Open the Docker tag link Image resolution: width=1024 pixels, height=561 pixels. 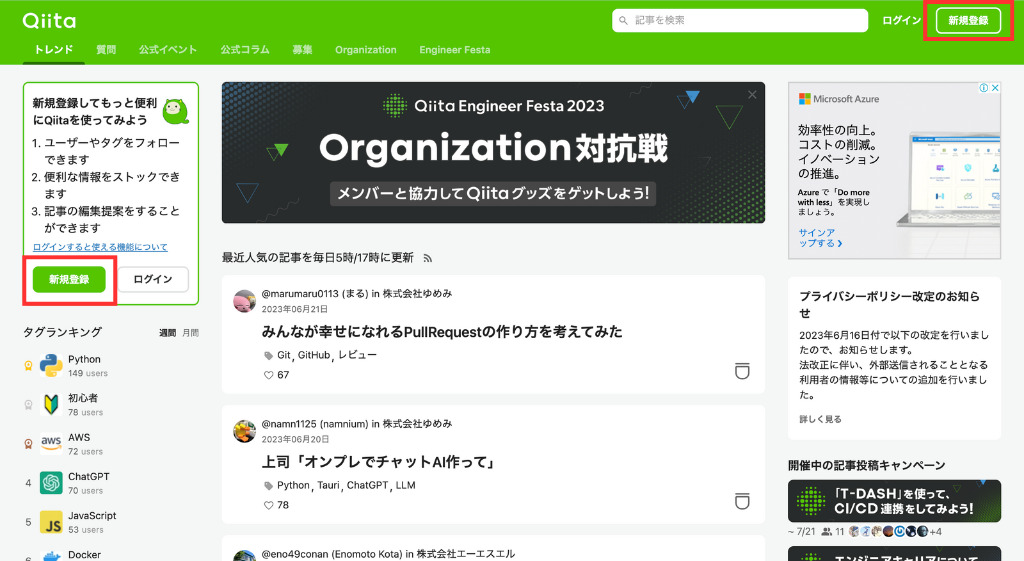coord(84,554)
